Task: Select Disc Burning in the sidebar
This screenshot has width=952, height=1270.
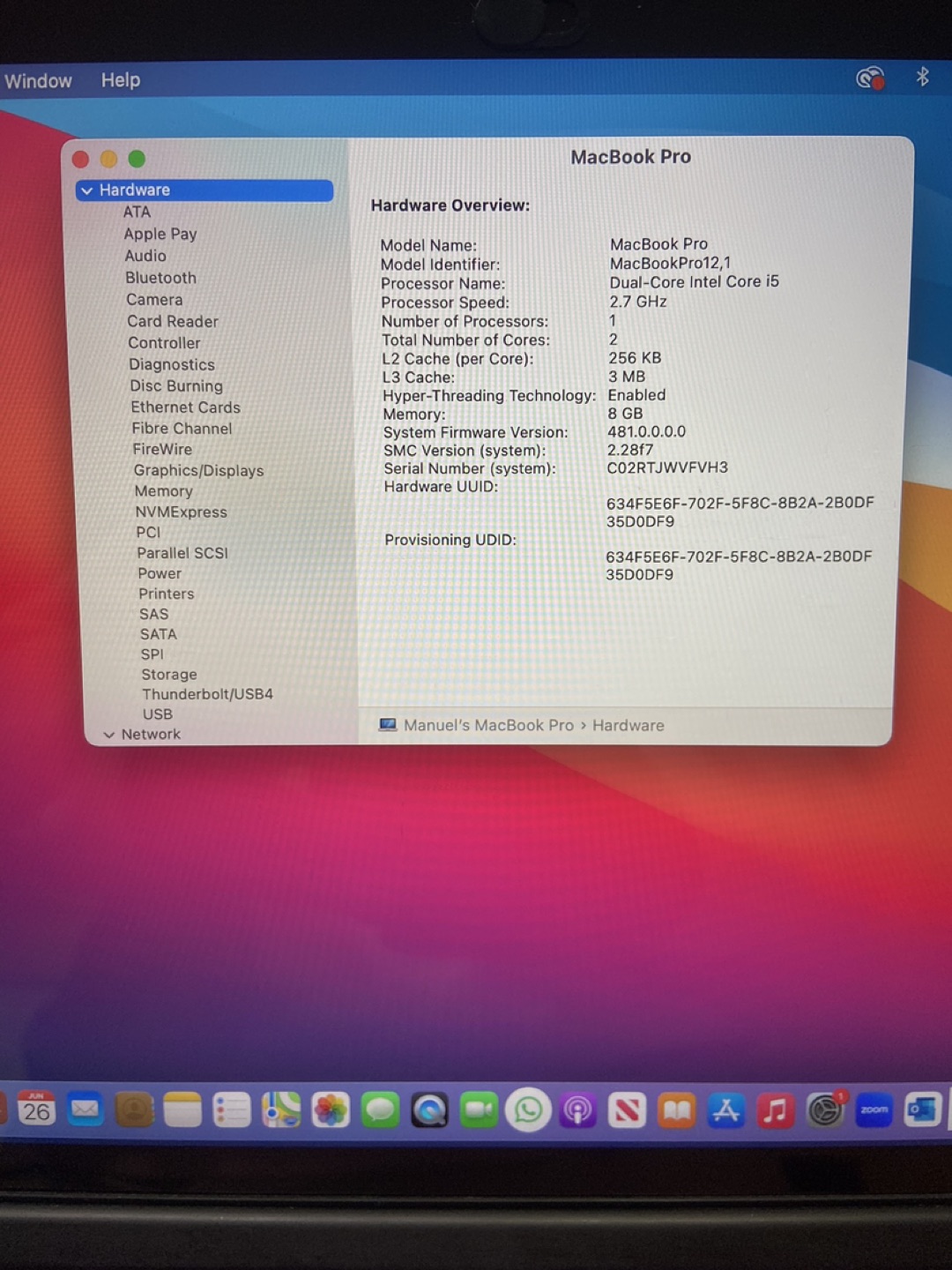Action: coord(176,385)
